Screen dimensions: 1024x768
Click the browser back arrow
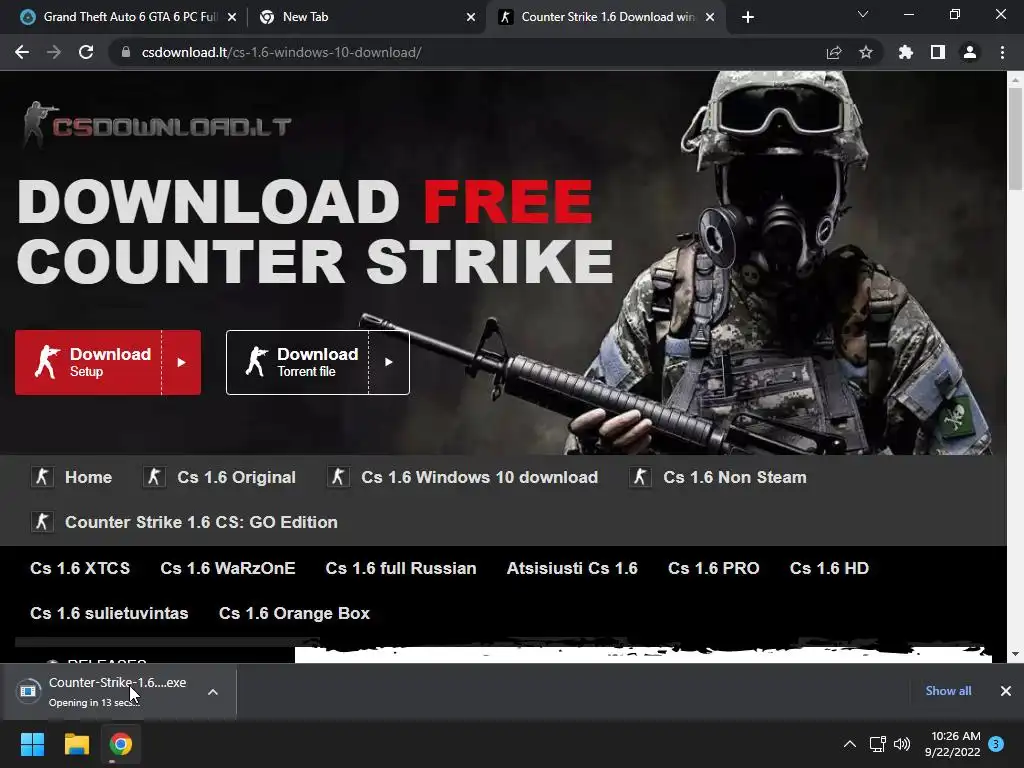(22, 52)
